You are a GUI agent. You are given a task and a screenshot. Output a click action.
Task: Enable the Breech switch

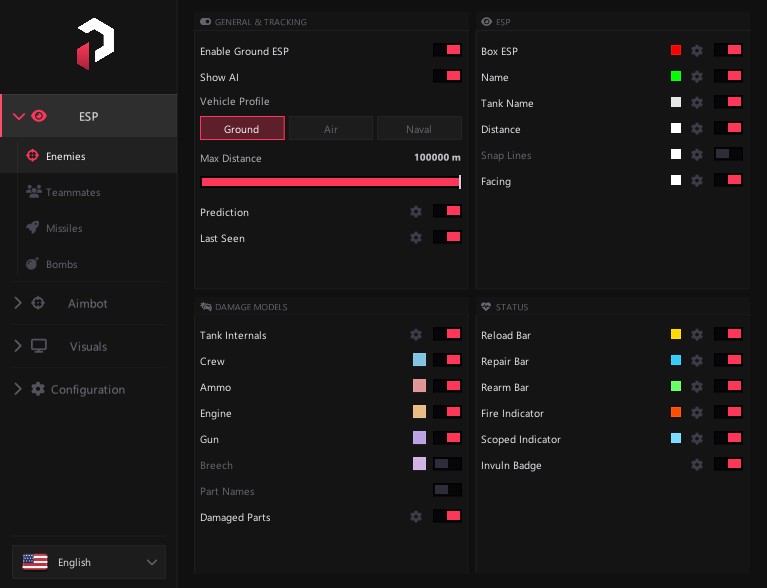coord(447,464)
